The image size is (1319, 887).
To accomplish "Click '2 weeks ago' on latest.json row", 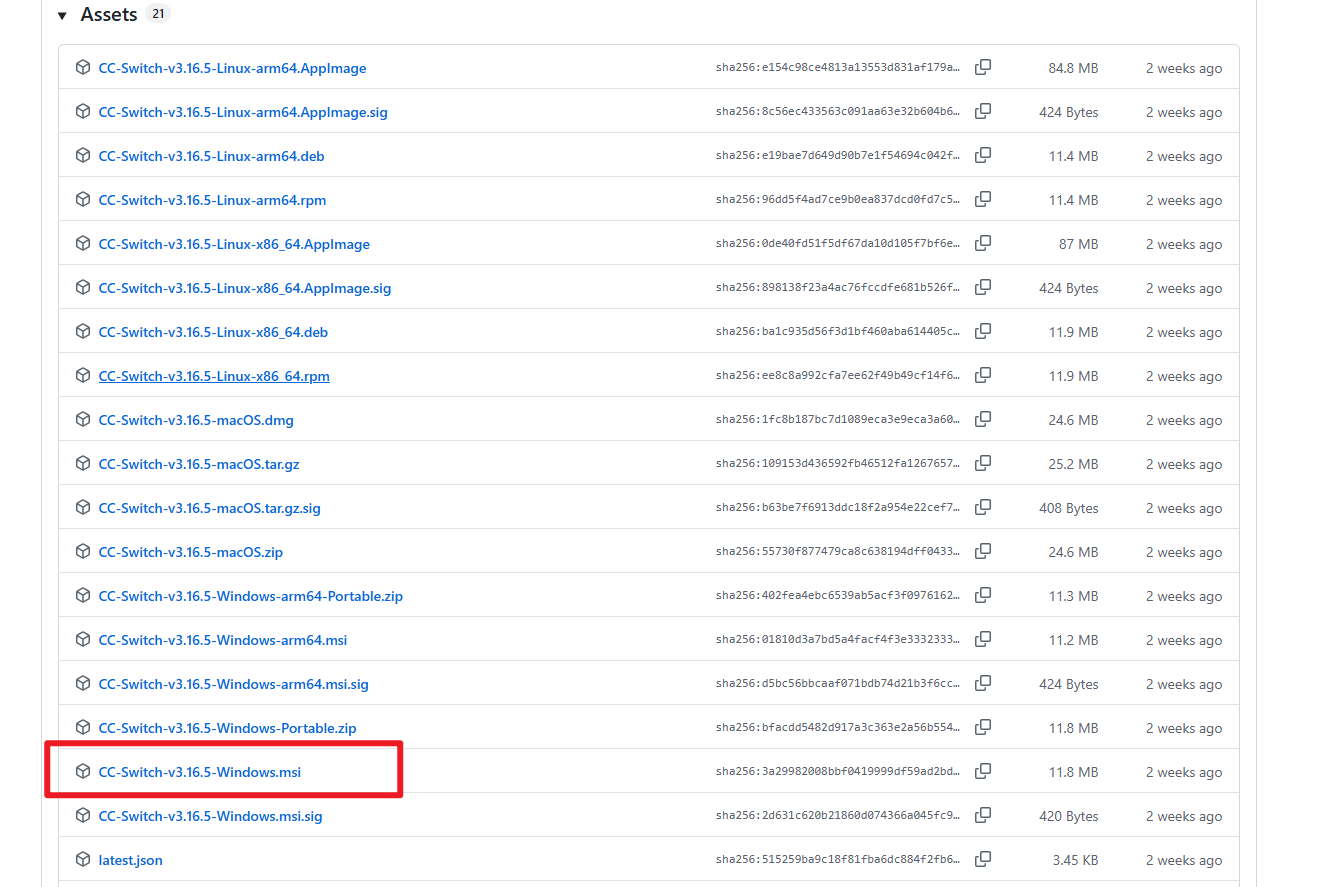I will [1184, 860].
